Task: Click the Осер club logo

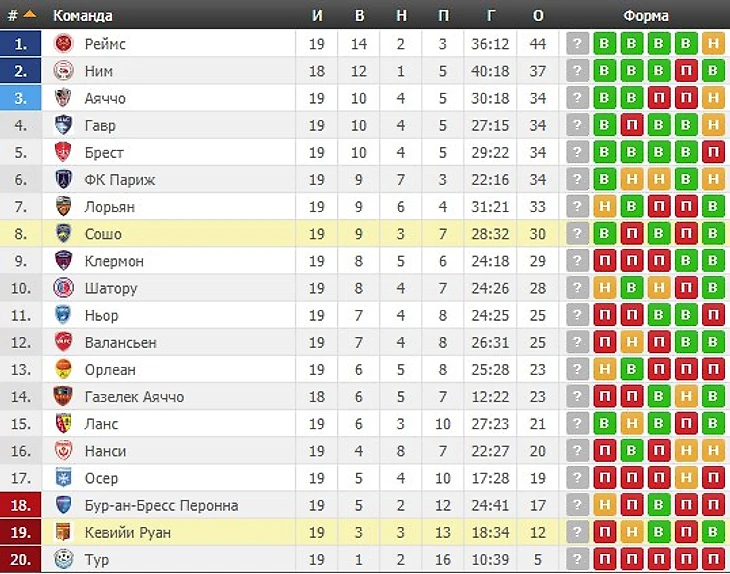Action: coord(63,478)
